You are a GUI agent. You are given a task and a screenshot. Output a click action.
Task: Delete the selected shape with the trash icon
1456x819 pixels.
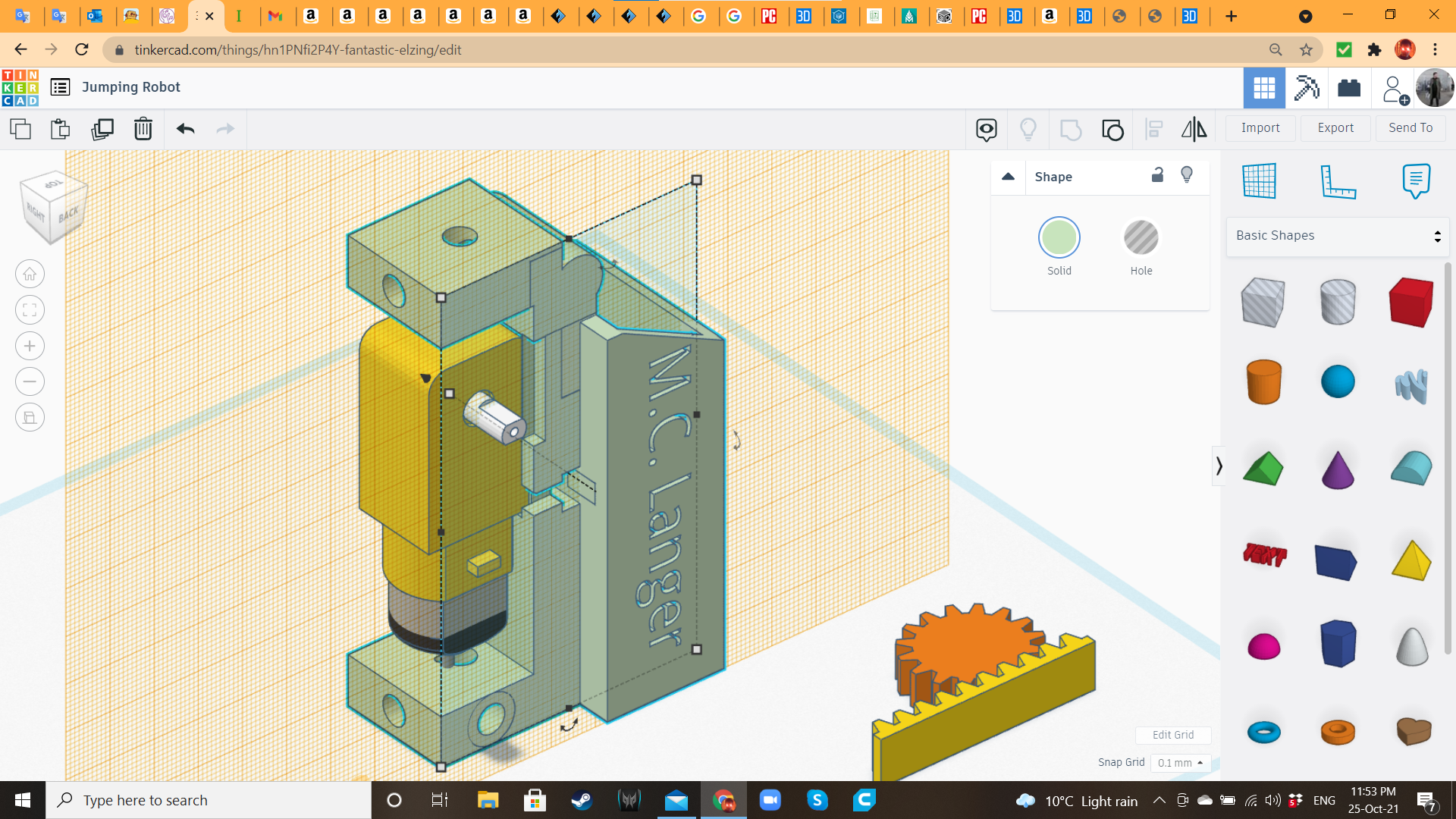pos(143,129)
